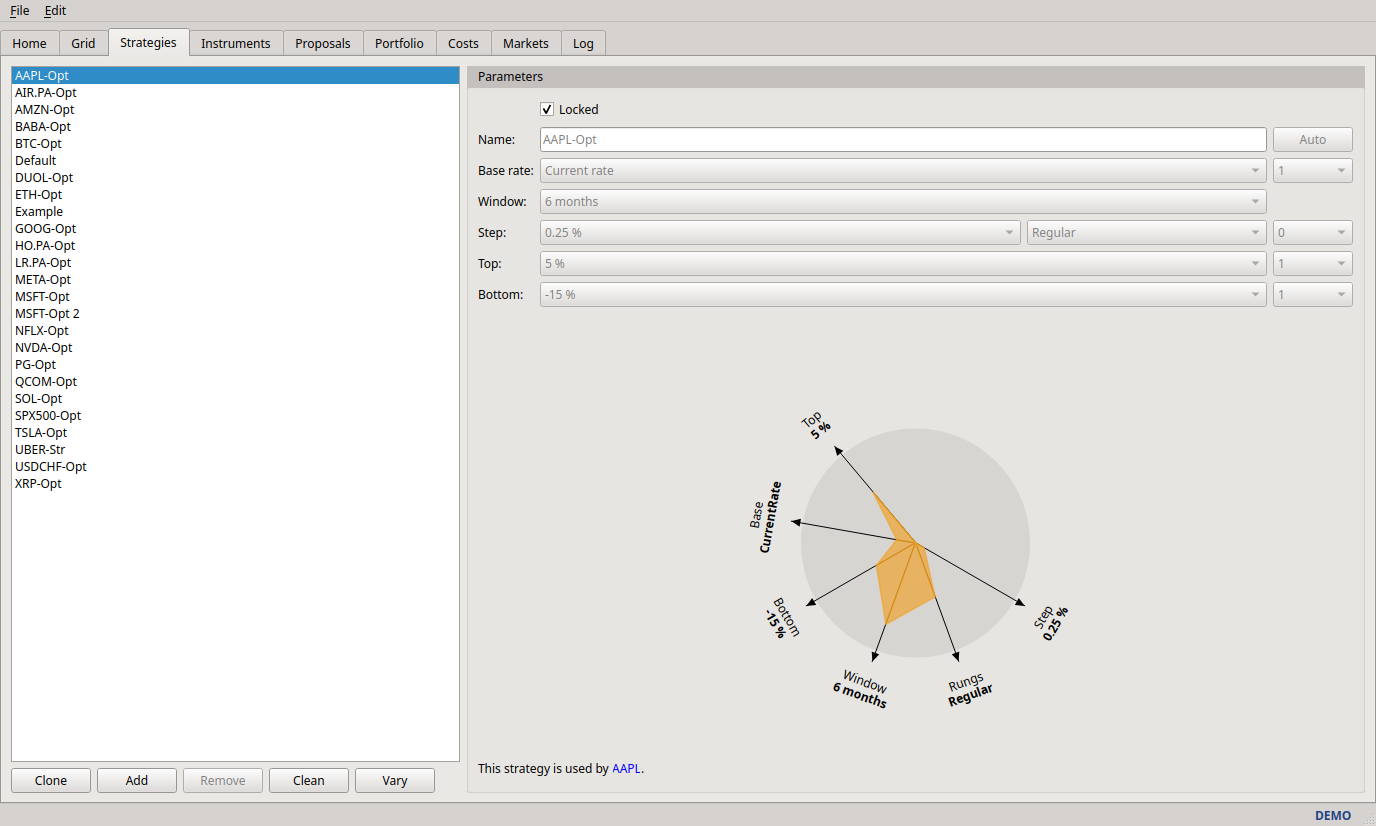
Task: Open the number dropdown beside Bottom
Action: coord(1313,294)
